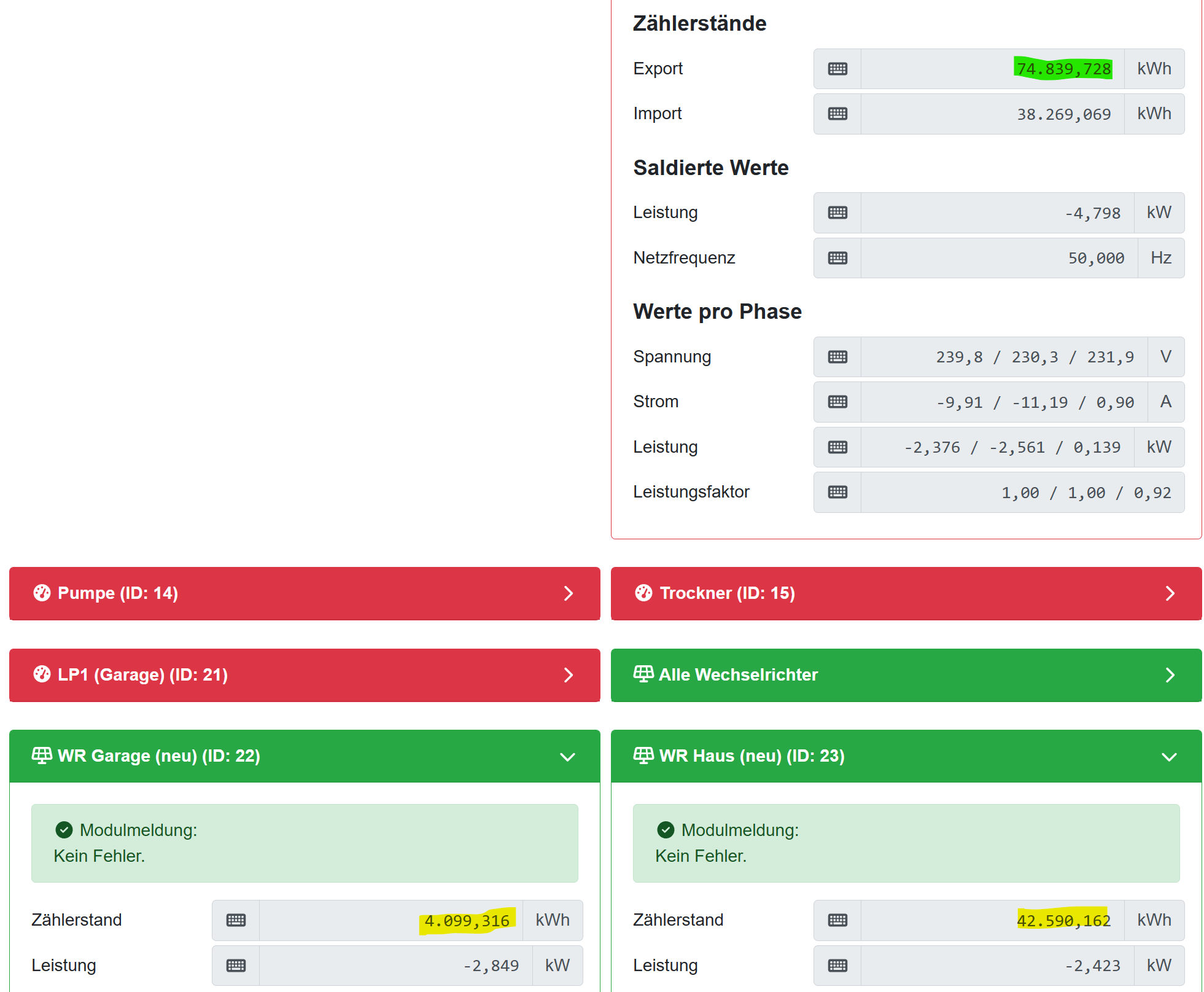The image size is (1204, 992).
Task: Select the Export meter reading field
Action: coord(992,69)
